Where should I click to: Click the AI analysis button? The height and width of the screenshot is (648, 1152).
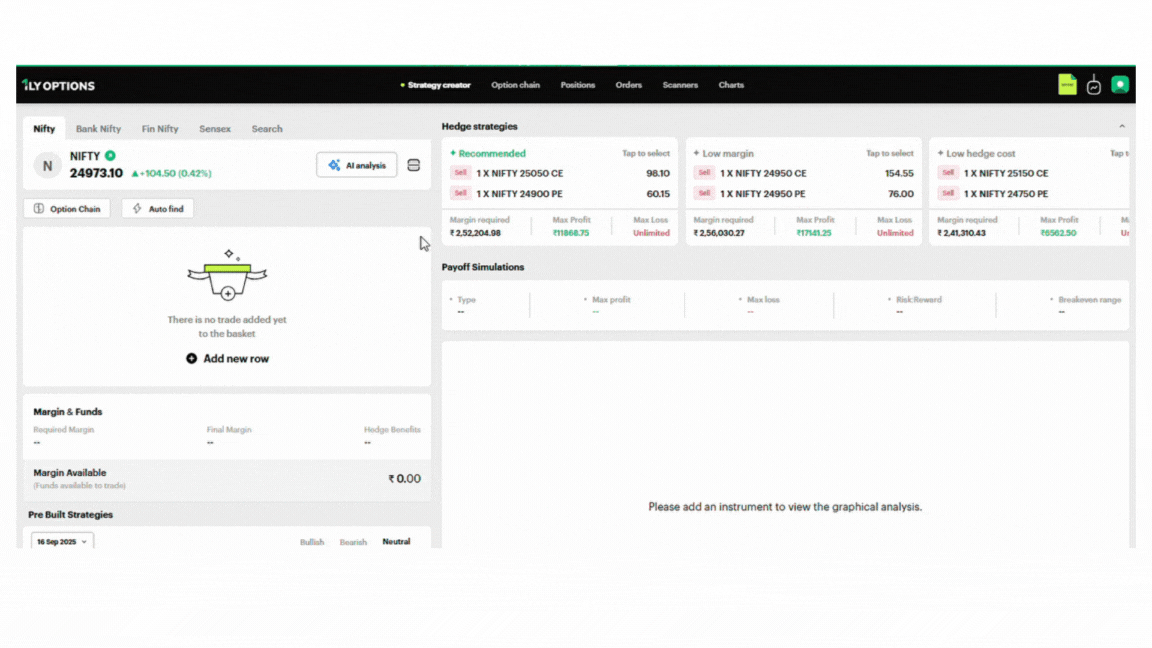click(x=357, y=165)
